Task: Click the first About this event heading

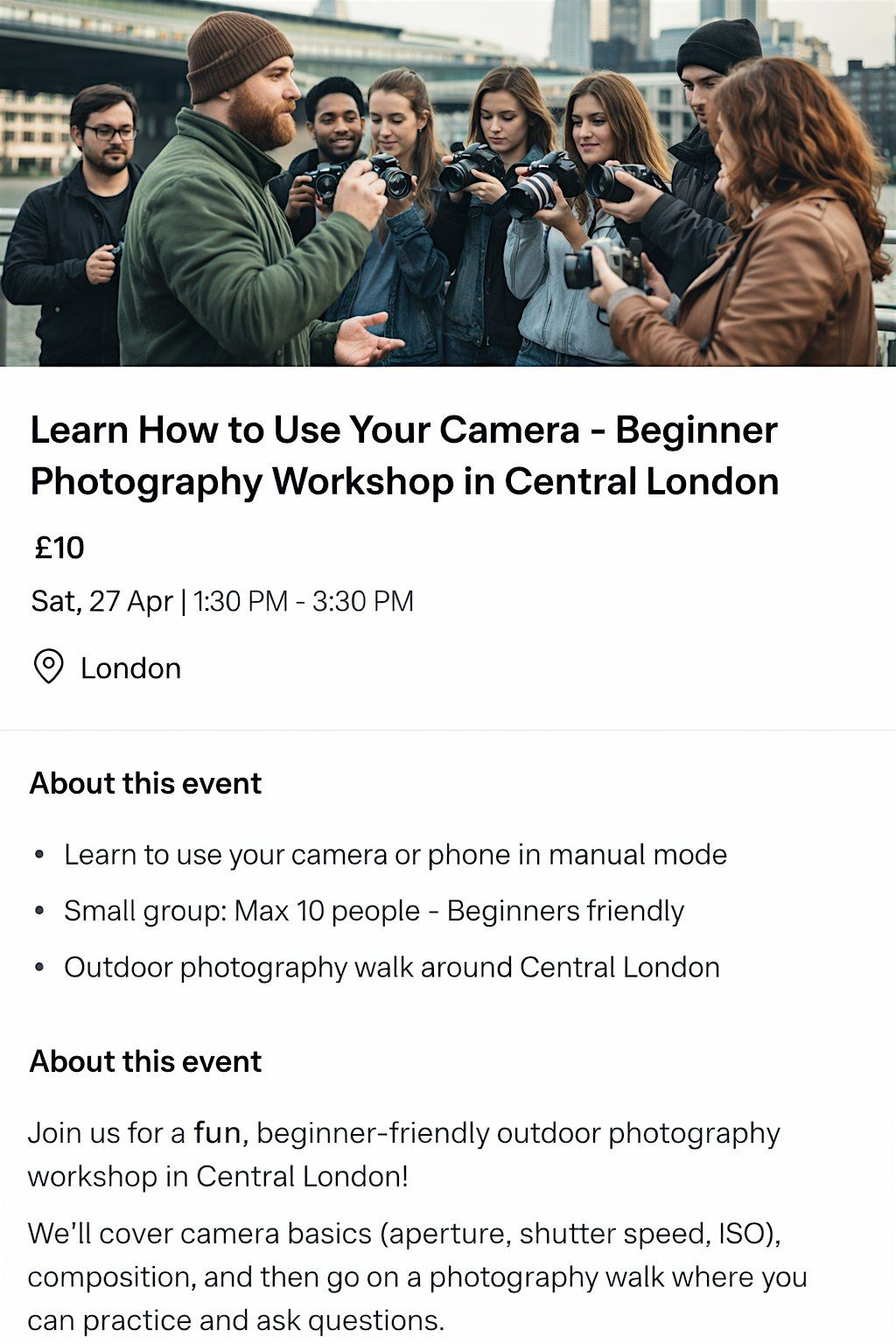Action: [x=145, y=783]
